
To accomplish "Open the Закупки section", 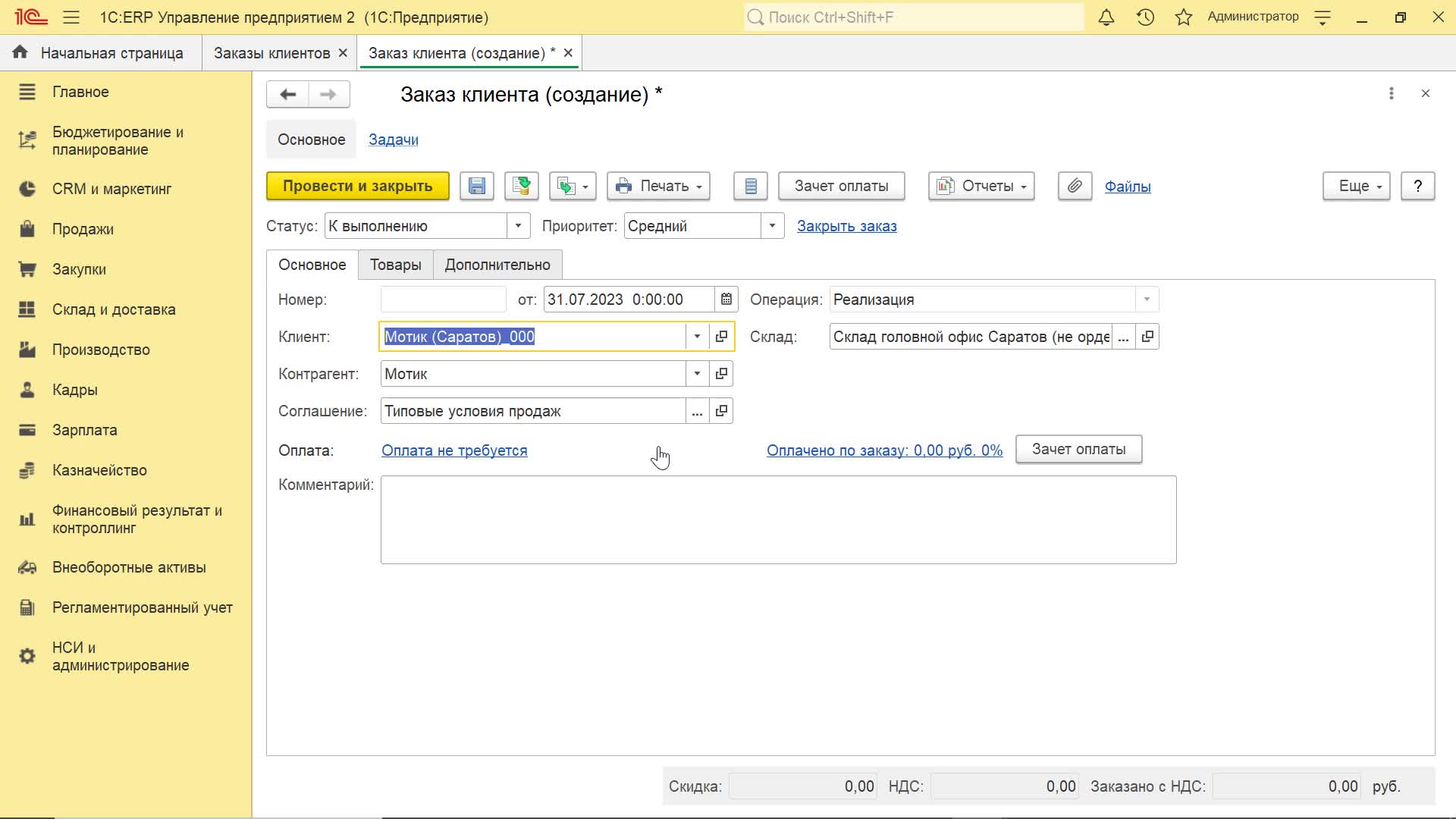I will [79, 269].
